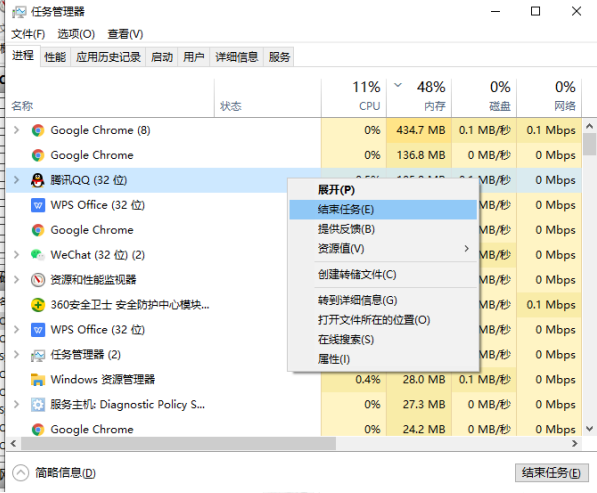597x493 pixels.
Task: Click the Tencent QQ penguin icon
Action: click(x=38, y=180)
